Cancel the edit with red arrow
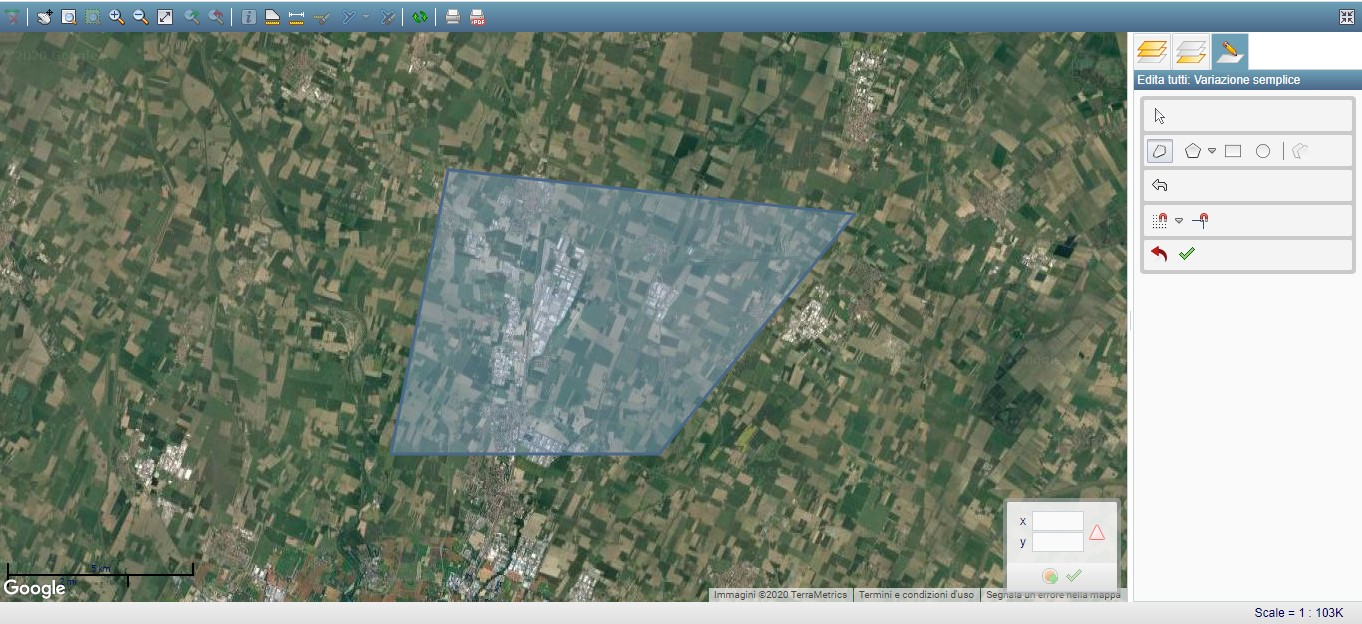 coord(1159,254)
